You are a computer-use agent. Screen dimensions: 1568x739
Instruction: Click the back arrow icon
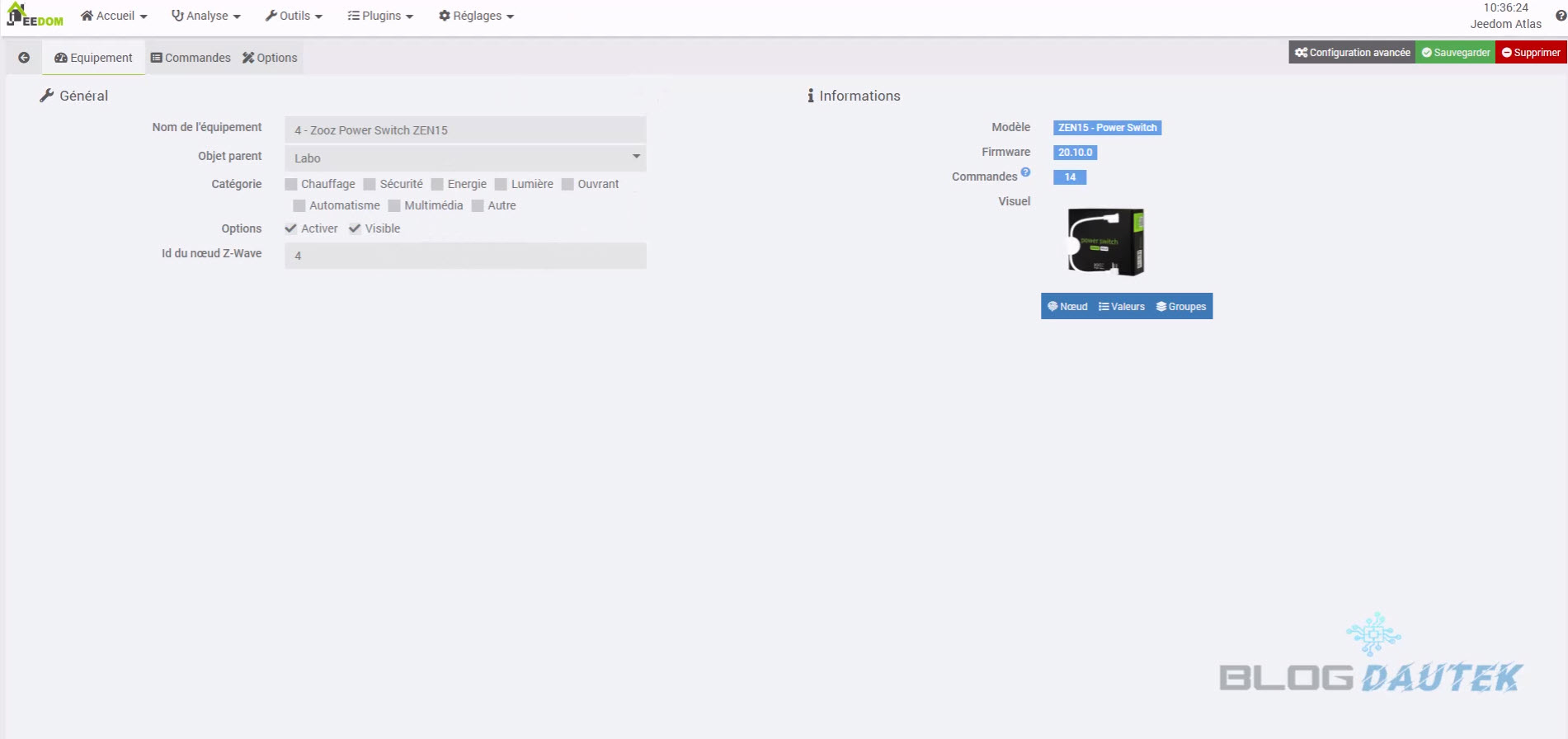[24, 58]
